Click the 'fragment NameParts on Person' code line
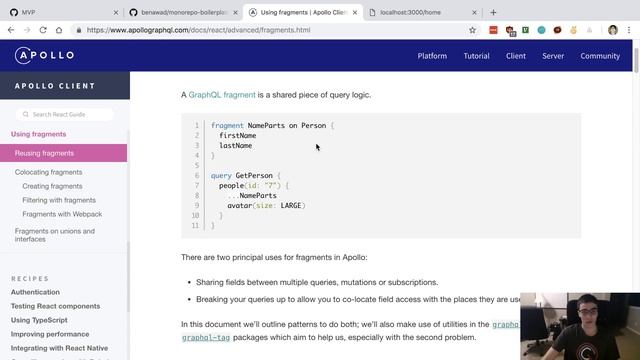Image resolution: width=640 pixels, height=360 pixels. (x=272, y=125)
